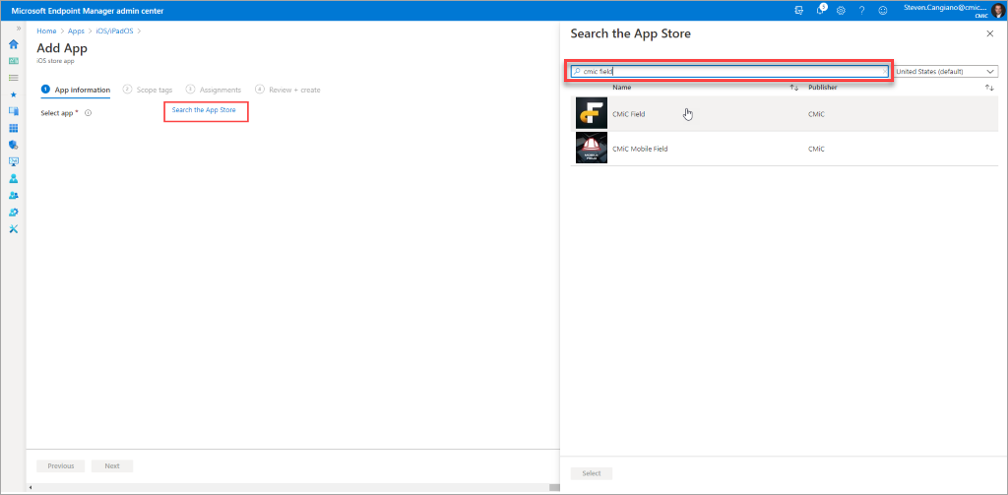Open Tenant administration icon in sidebar
This screenshot has height=495, width=1008.
pos(14,212)
